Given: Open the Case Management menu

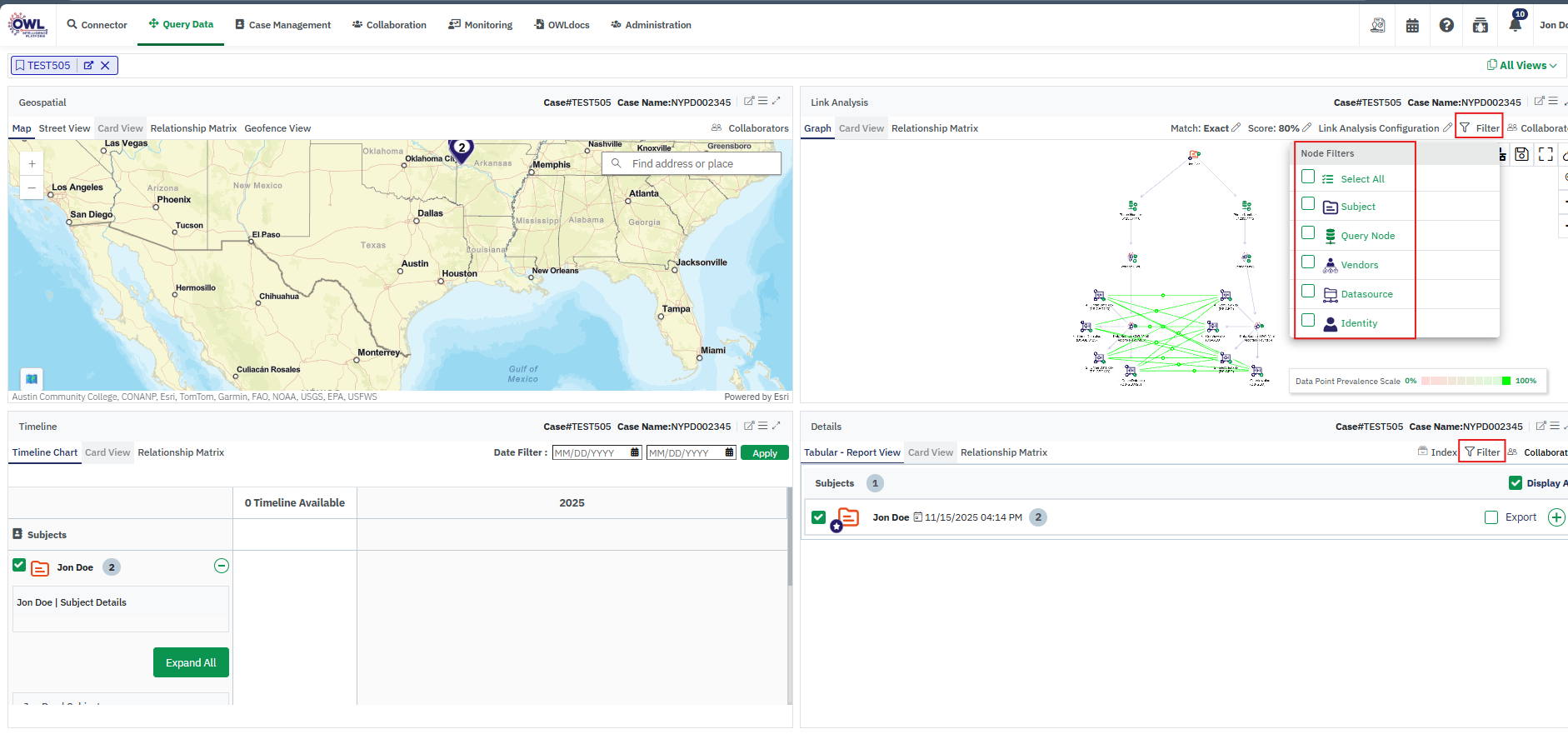Looking at the screenshot, I should click(282, 25).
